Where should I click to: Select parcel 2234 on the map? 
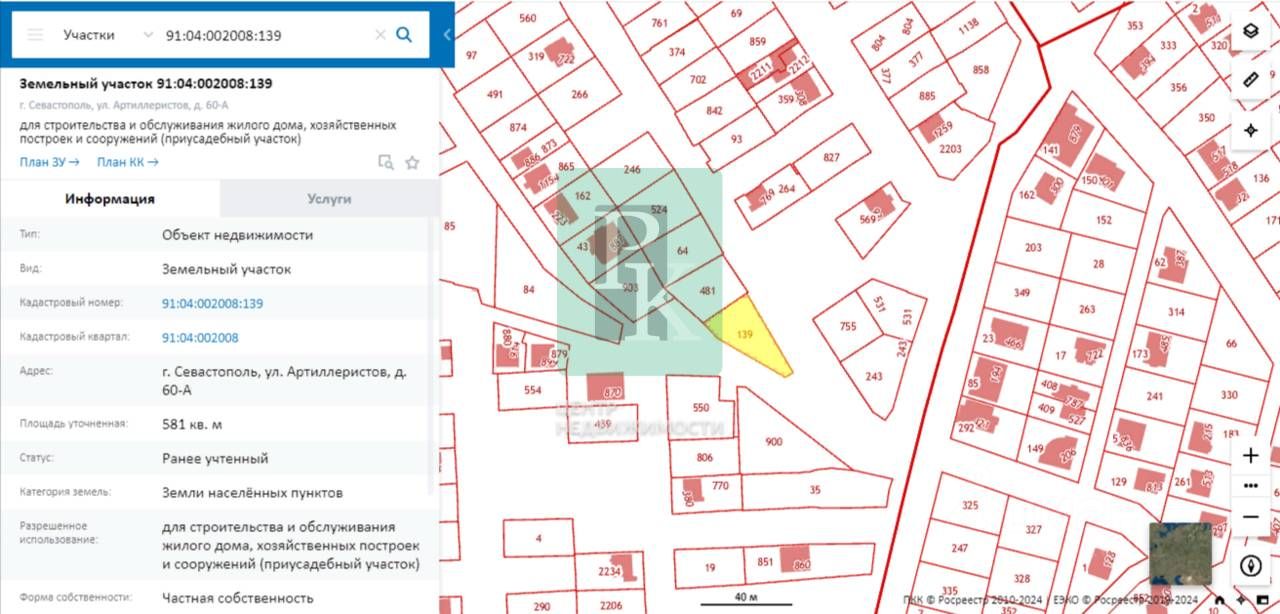pyautogui.click(x=610, y=571)
